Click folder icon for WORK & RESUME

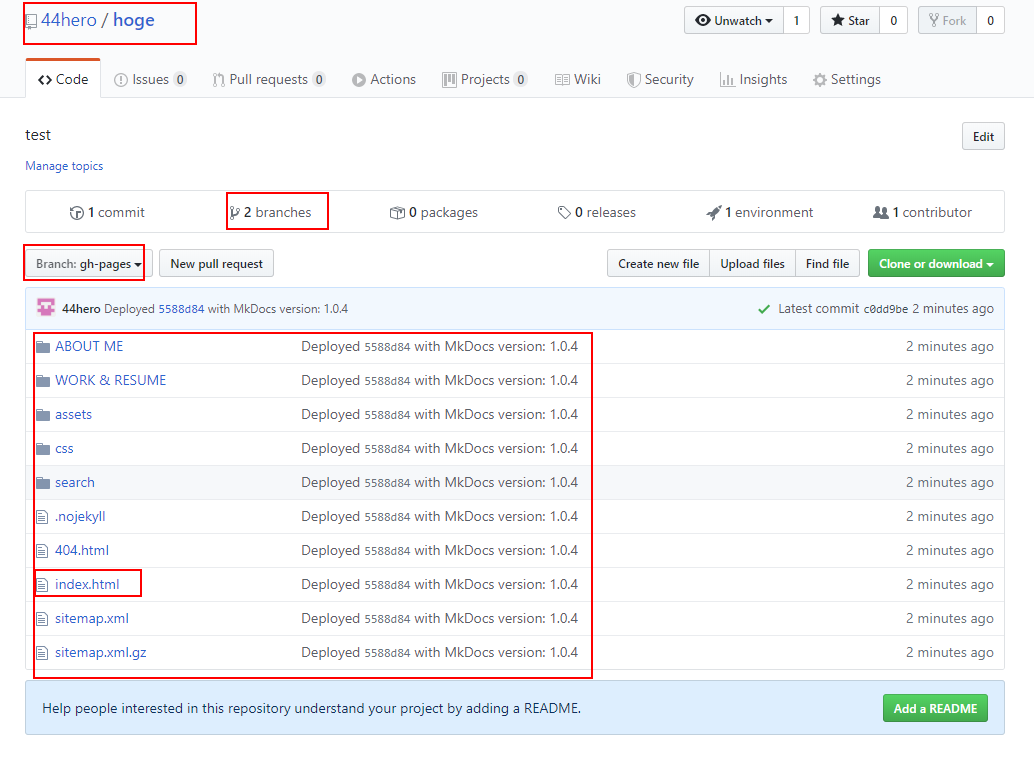[43, 380]
